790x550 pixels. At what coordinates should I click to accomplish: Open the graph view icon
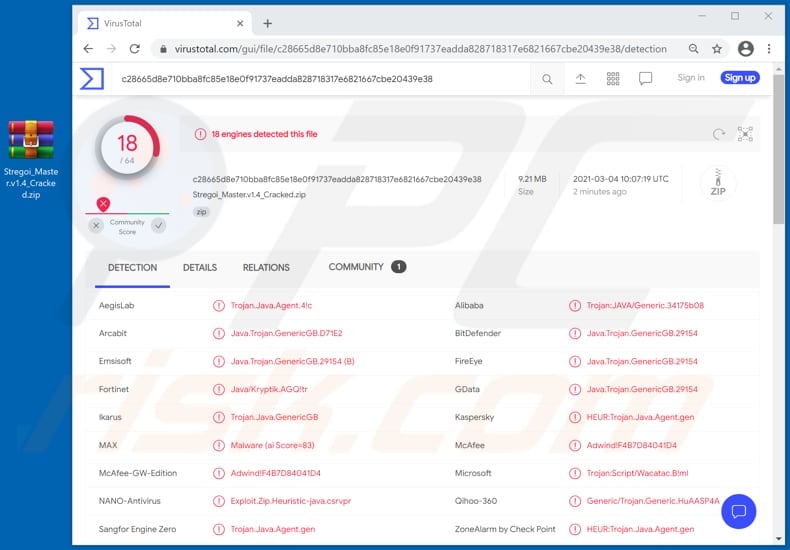click(x=745, y=134)
